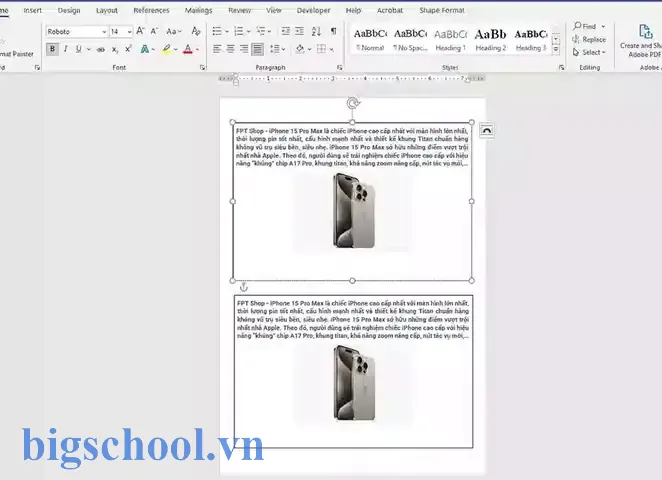Sort text alphabetically
Viewport: 662px width, 480px height.
point(316,31)
